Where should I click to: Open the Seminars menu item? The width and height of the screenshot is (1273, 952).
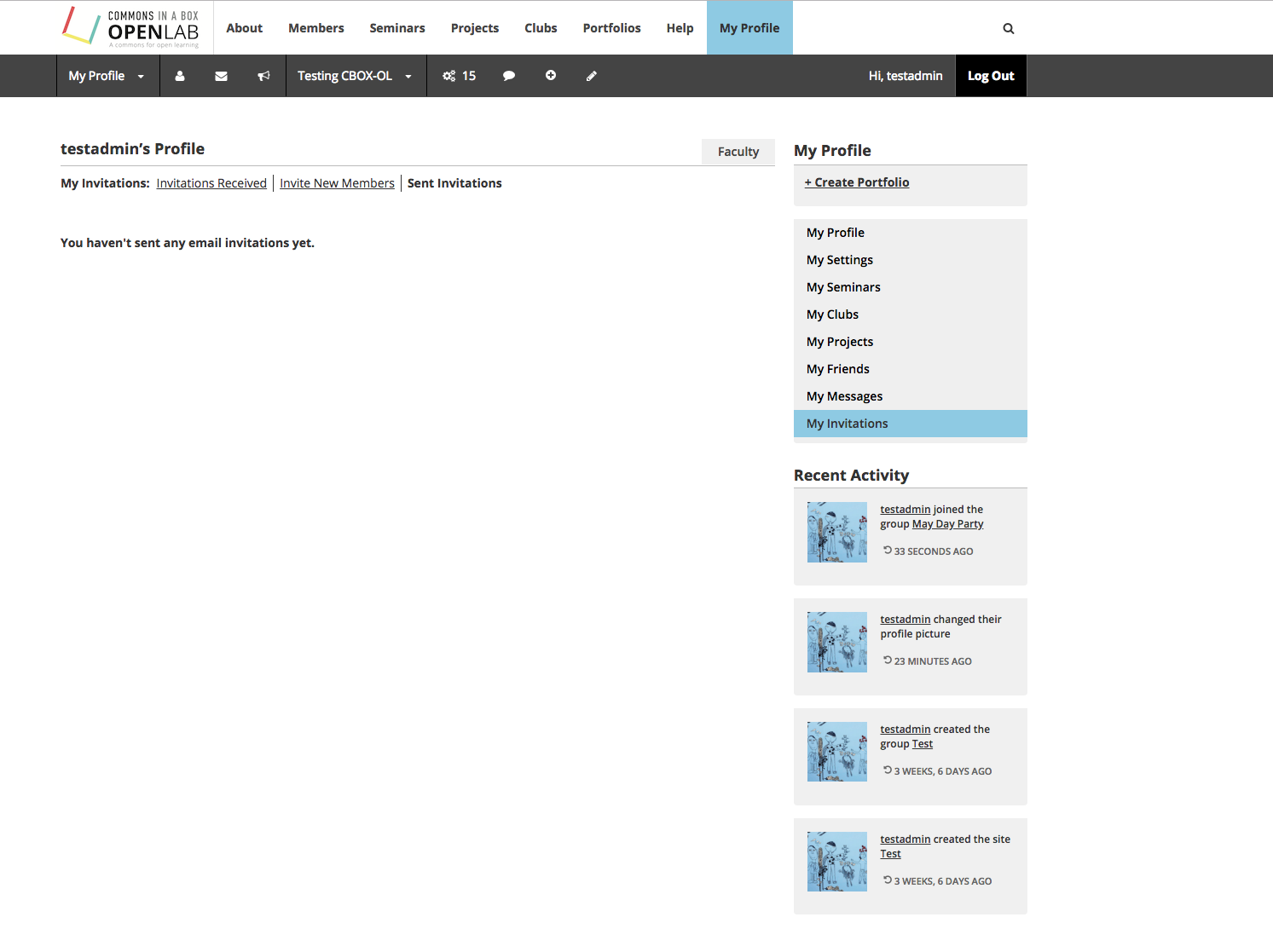396,28
